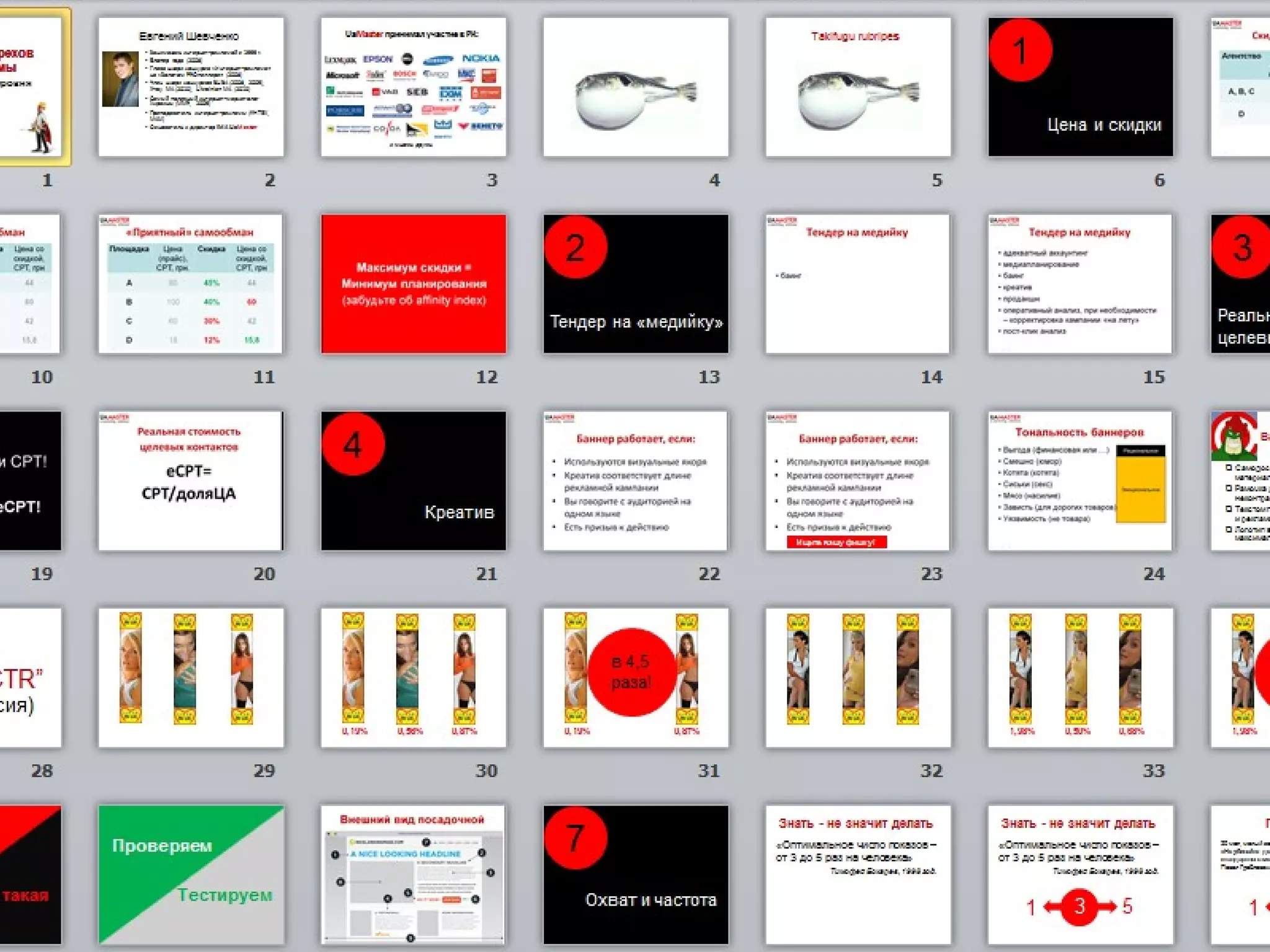
Task: Select slide 2 with Евгений Шевченко bio
Action: pyautogui.click(x=190, y=87)
